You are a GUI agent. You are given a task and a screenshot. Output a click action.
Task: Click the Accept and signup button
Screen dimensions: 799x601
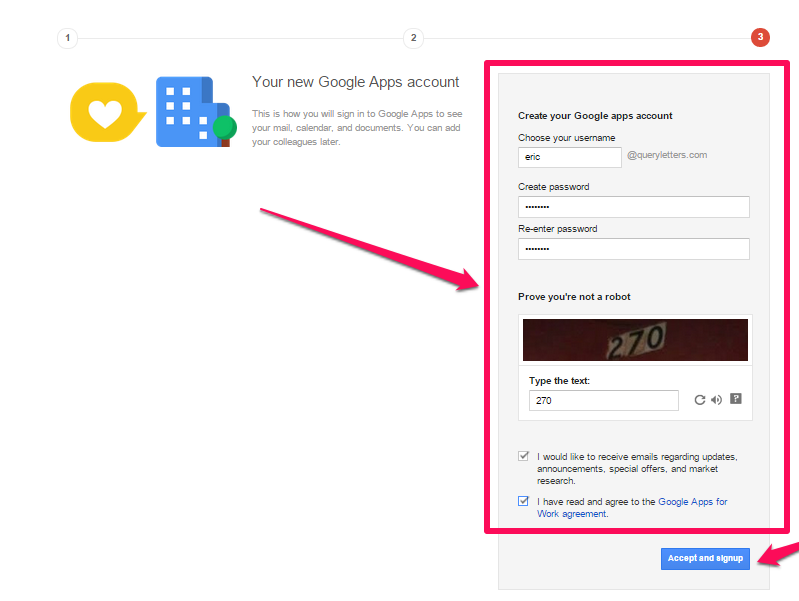click(705, 559)
